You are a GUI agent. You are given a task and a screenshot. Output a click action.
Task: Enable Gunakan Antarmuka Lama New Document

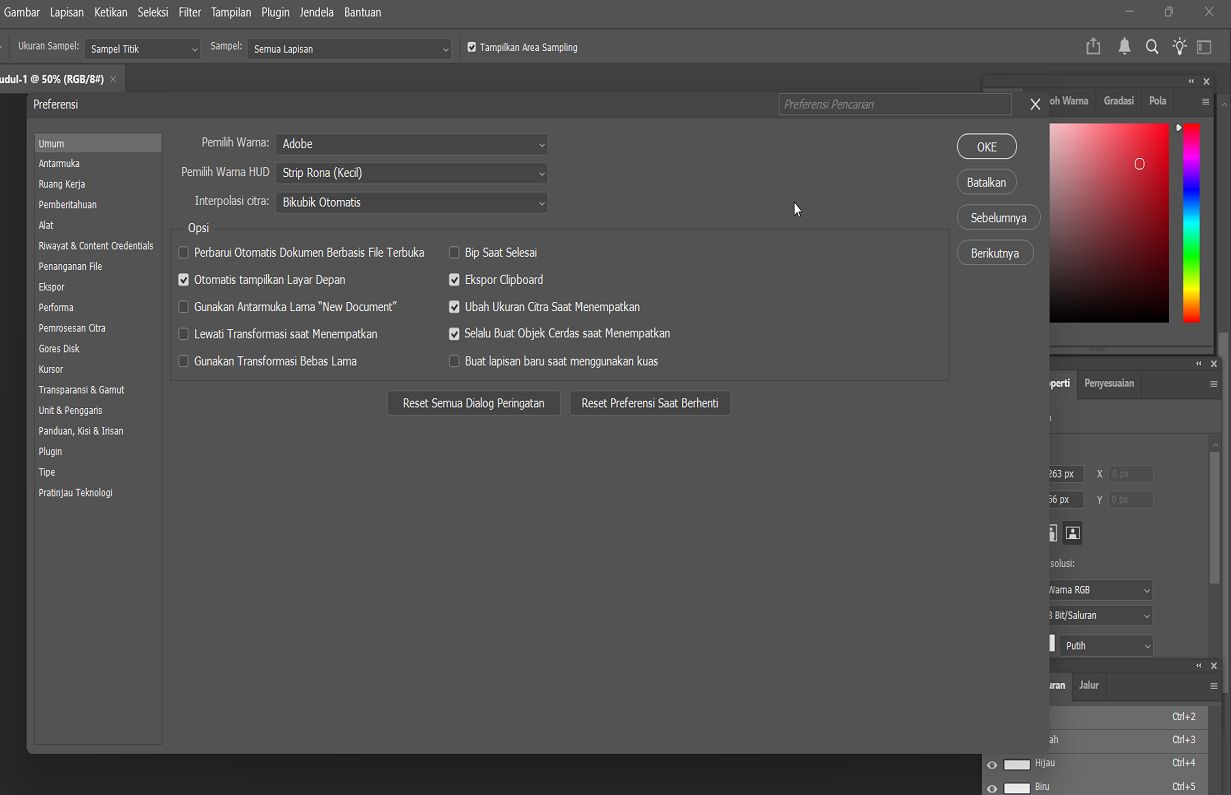pyautogui.click(x=183, y=307)
